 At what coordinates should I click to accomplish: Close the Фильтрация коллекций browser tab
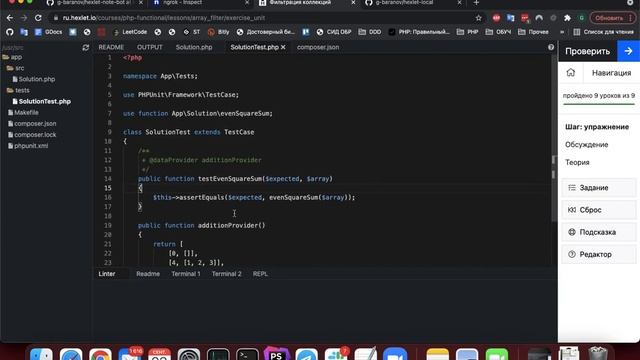[x=353, y=3]
